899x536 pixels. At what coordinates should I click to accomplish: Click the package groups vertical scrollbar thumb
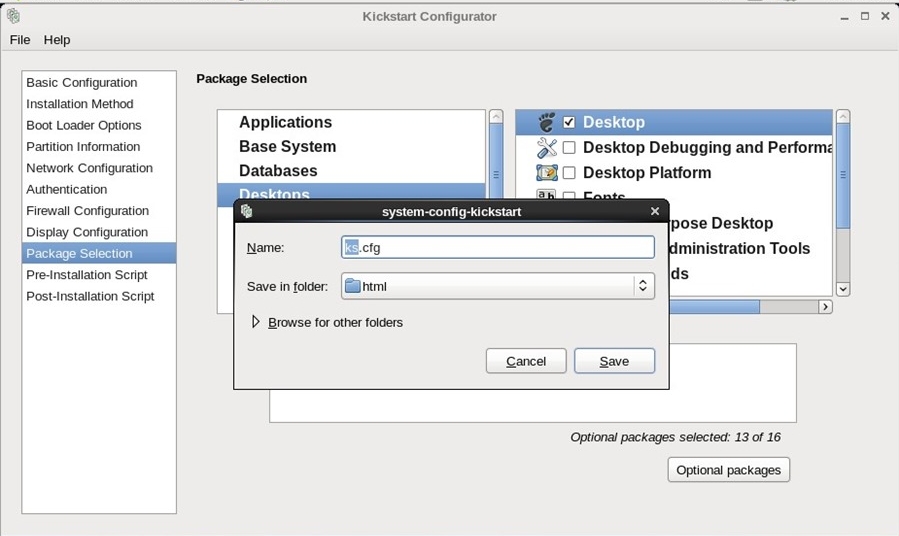click(842, 175)
